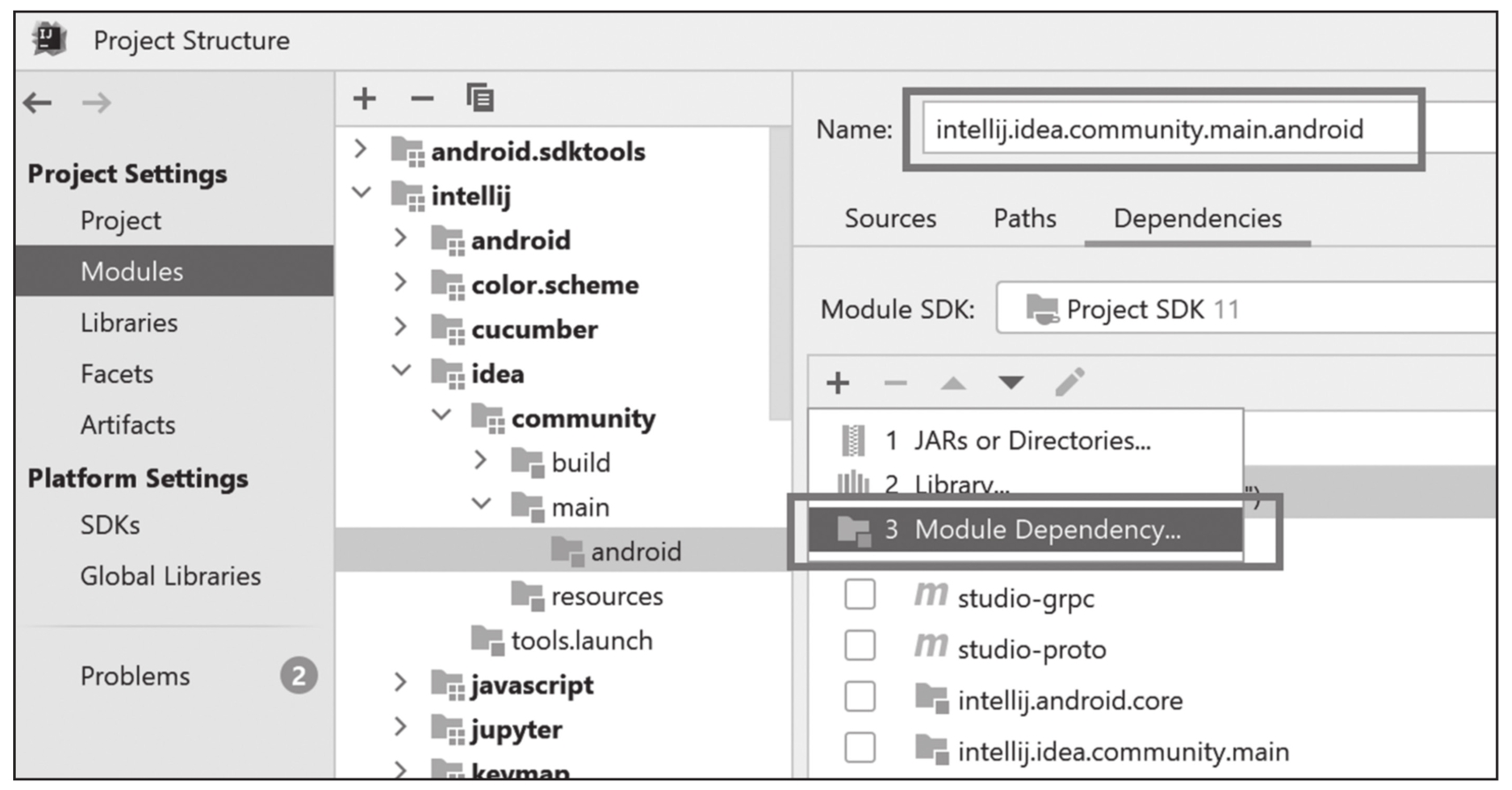Click the jupyter module folder icon
The height and width of the screenshot is (790, 1512).
[448, 729]
